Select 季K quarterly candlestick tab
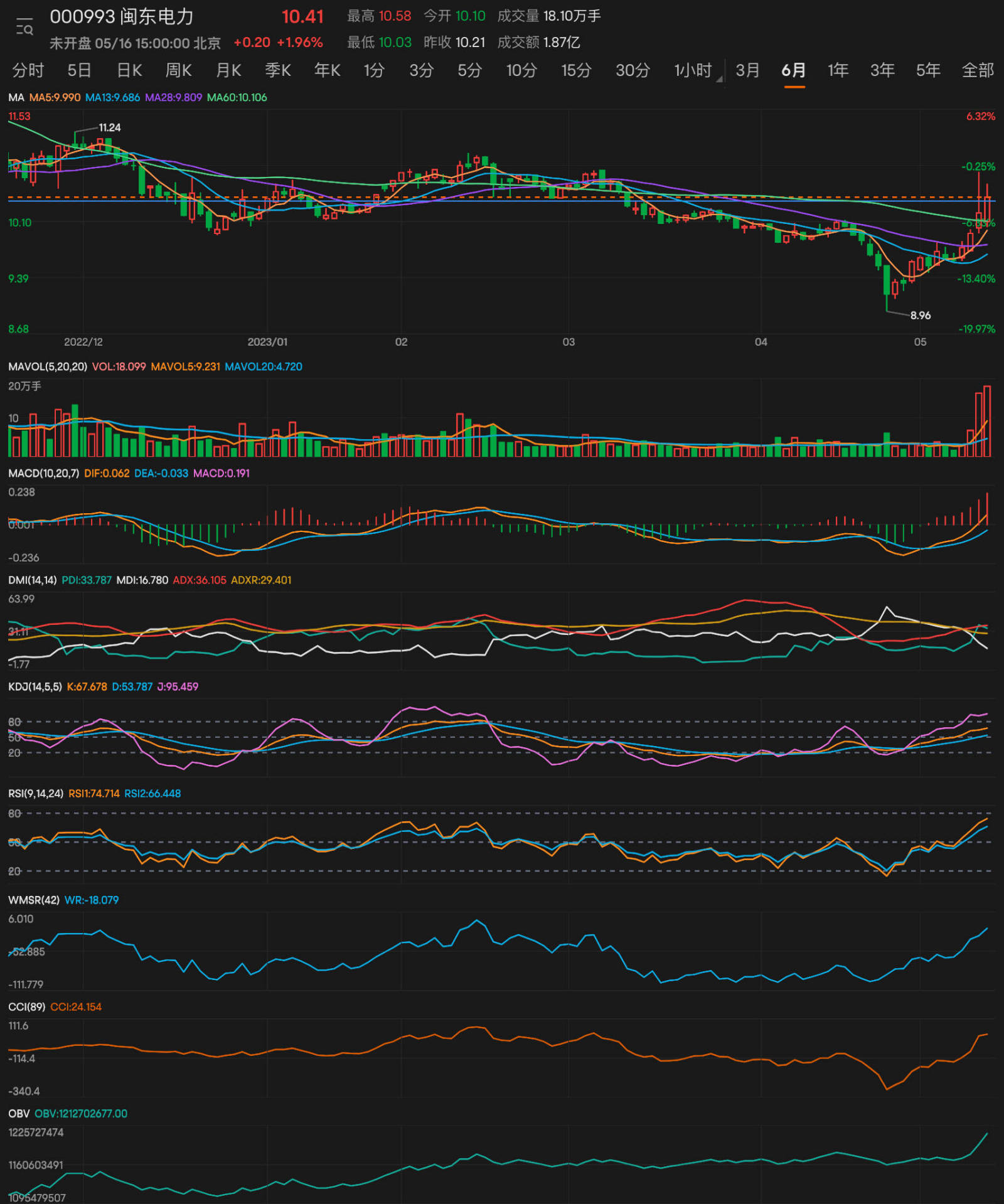The width and height of the screenshot is (1004, 1204). tap(278, 70)
